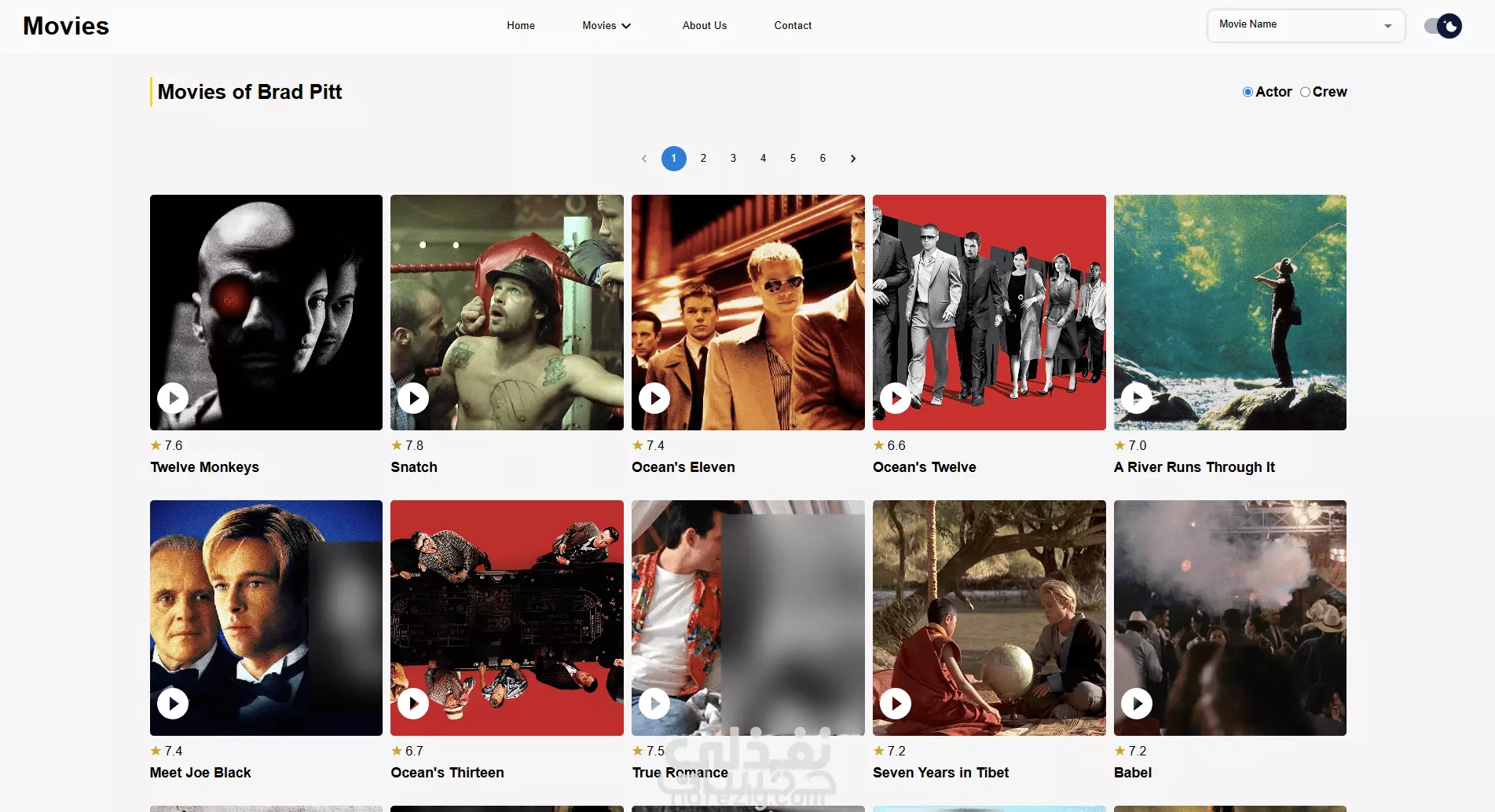Go to page 3 of results

(x=733, y=159)
